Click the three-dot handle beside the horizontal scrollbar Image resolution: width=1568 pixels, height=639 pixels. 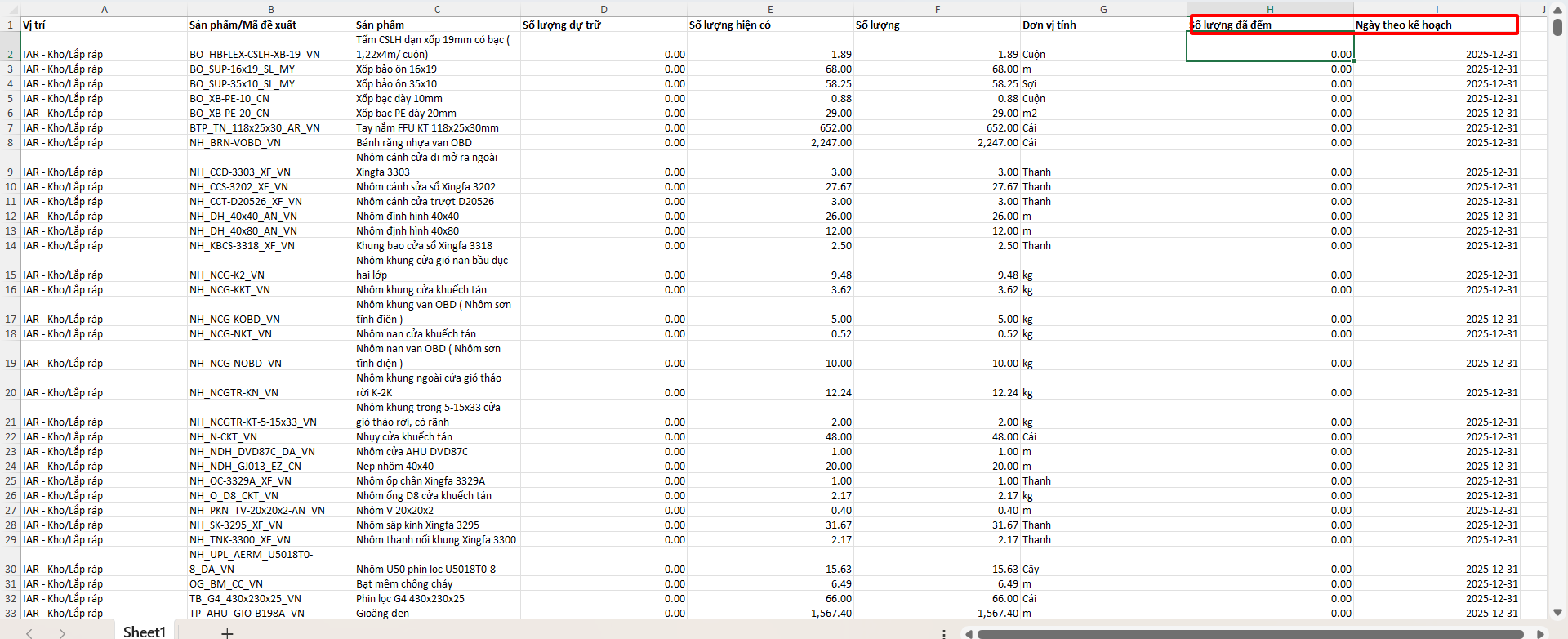[944, 633]
